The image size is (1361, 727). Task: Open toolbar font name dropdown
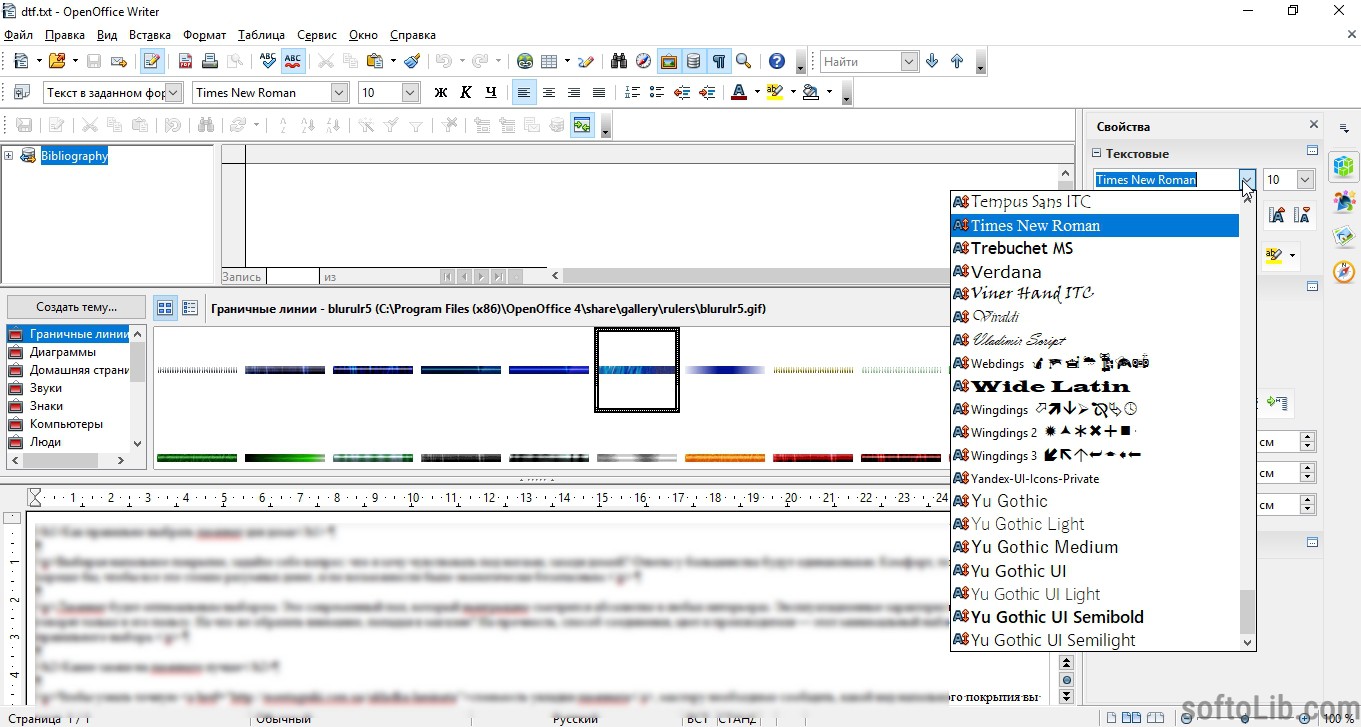pos(338,93)
